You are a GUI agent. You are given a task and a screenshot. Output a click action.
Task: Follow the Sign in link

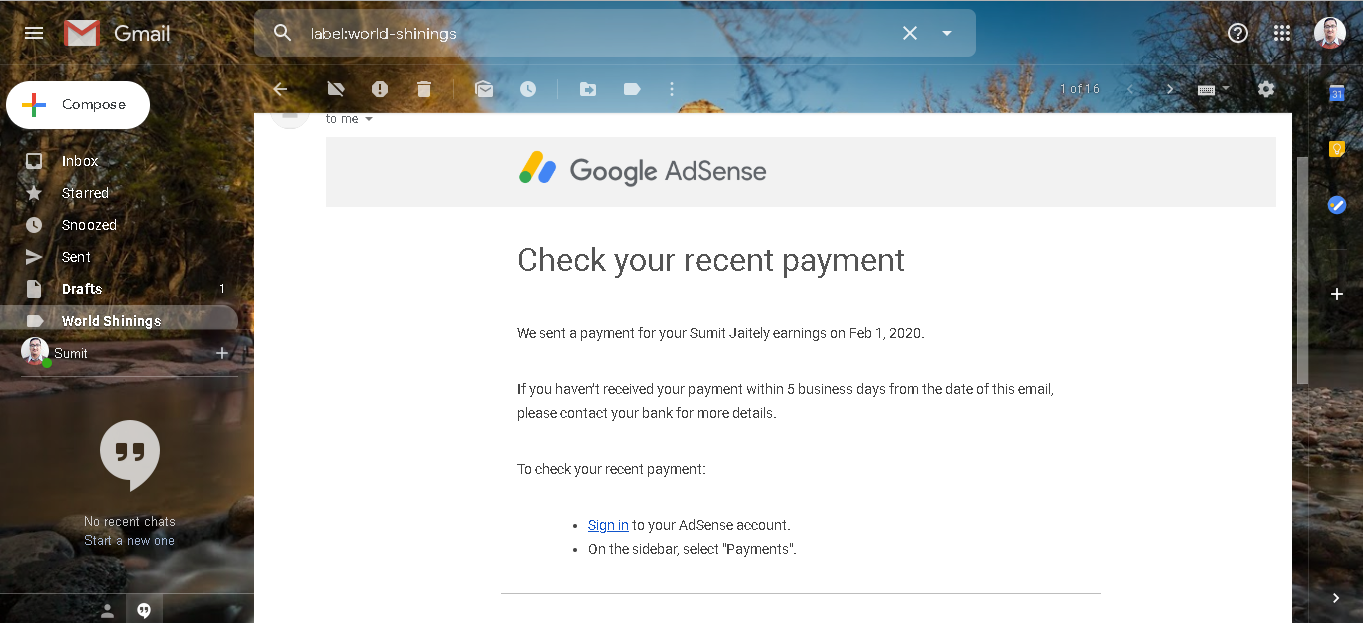pos(608,525)
